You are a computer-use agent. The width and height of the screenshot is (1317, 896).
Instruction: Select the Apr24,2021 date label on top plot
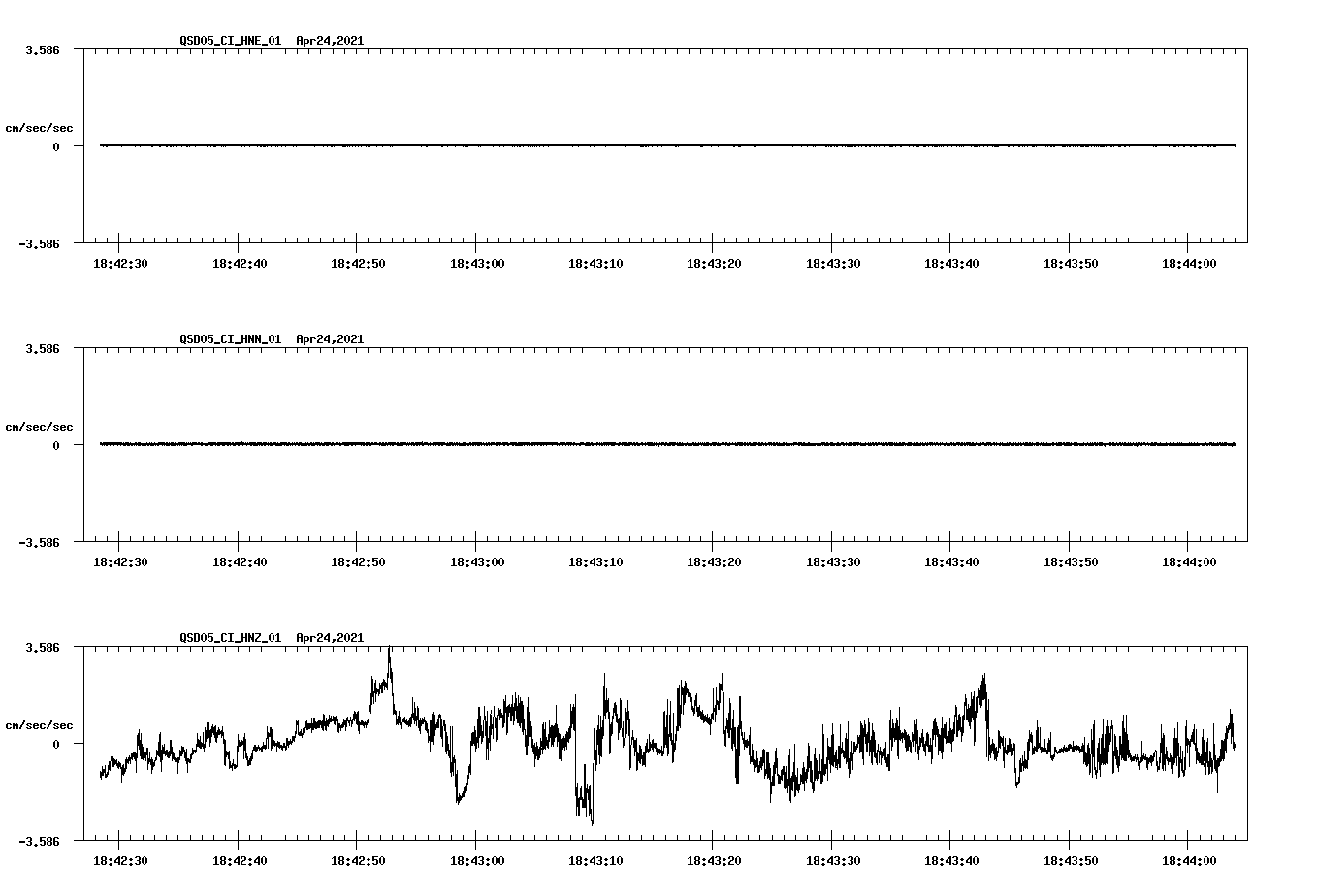[330, 42]
